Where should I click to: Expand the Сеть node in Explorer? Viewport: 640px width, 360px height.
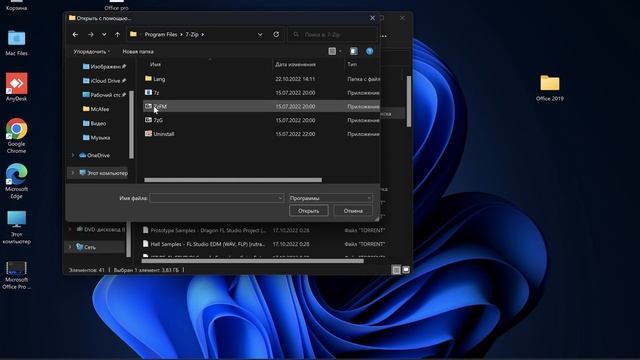pos(70,247)
